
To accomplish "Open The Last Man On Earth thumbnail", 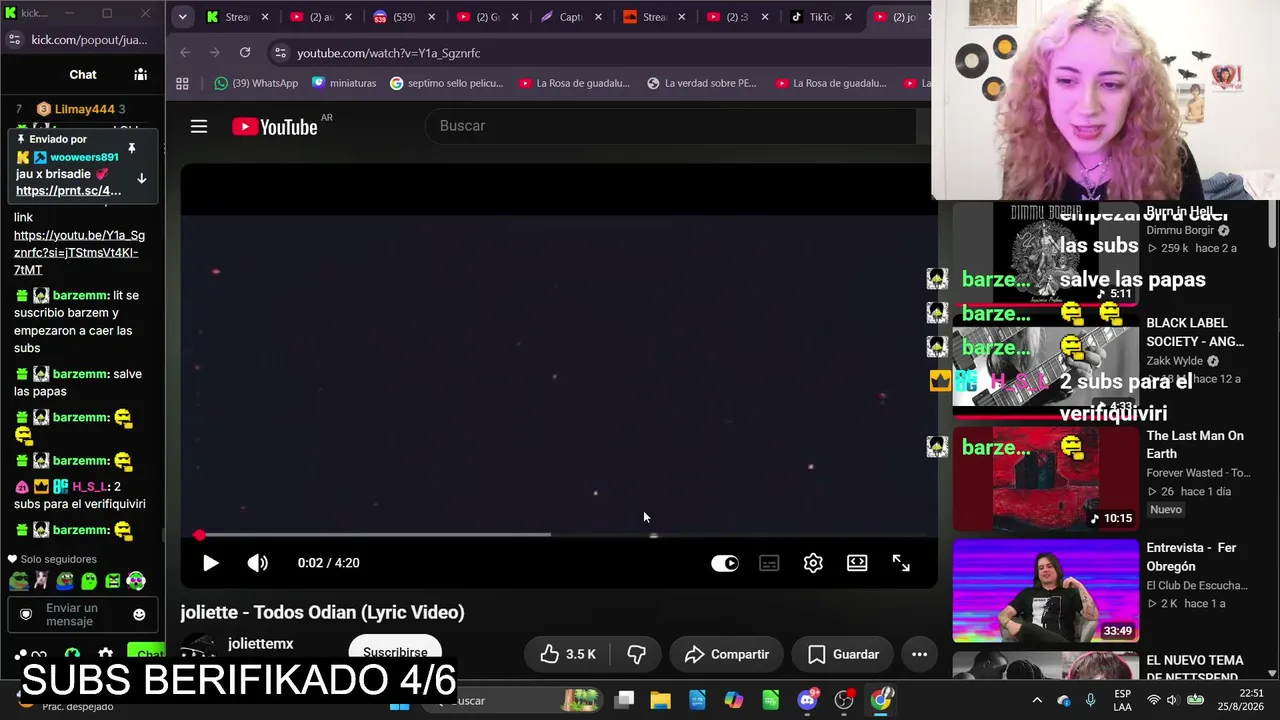I will pyautogui.click(x=1045, y=479).
